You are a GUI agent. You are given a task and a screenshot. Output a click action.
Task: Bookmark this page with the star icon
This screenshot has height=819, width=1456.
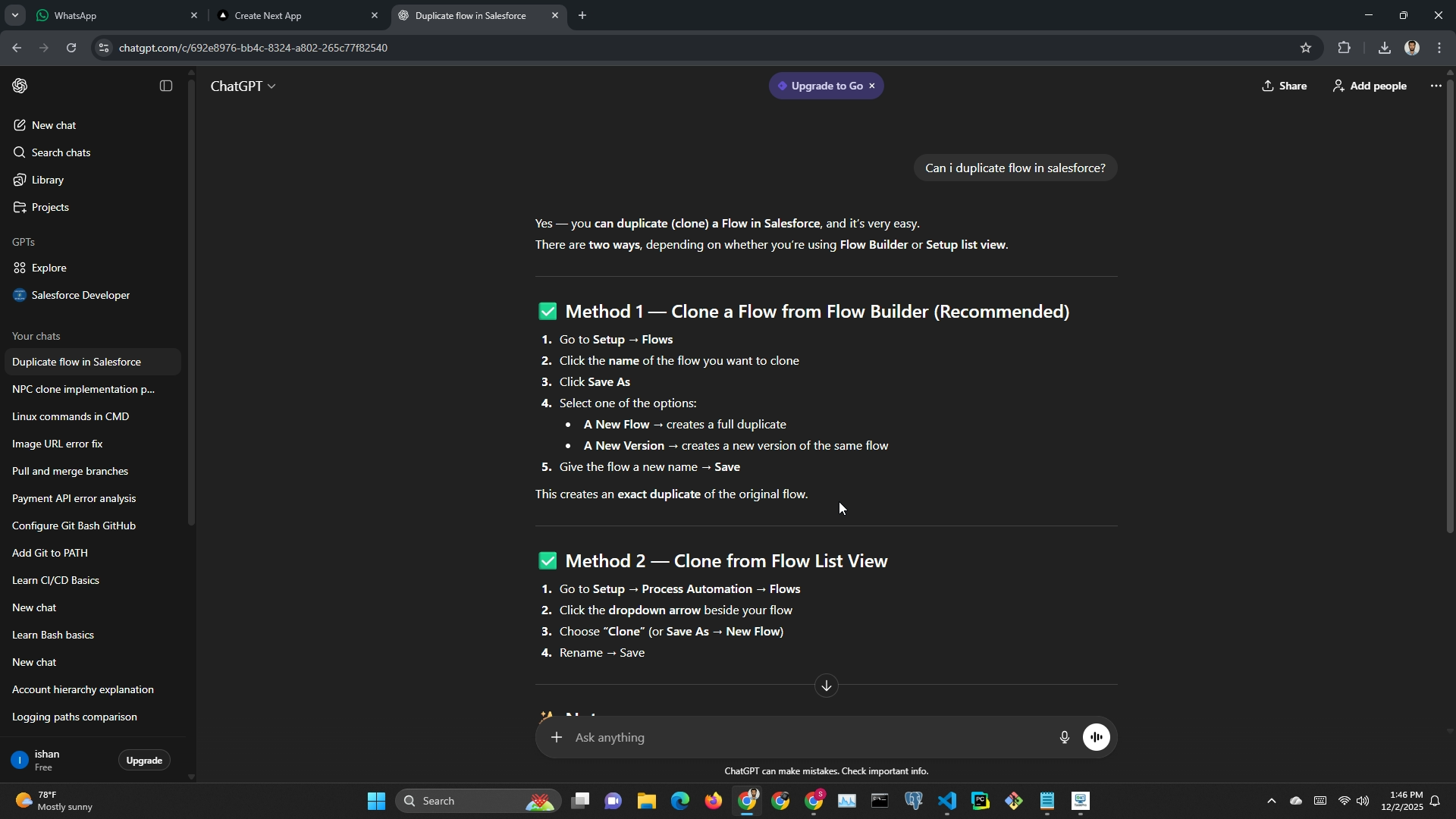click(x=1305, y=48)
